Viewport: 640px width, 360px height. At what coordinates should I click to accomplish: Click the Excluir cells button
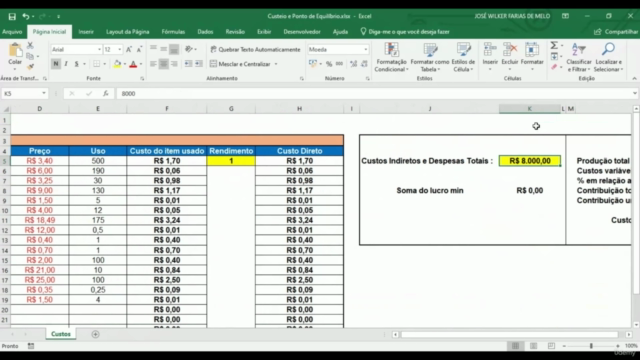(510, 56)
